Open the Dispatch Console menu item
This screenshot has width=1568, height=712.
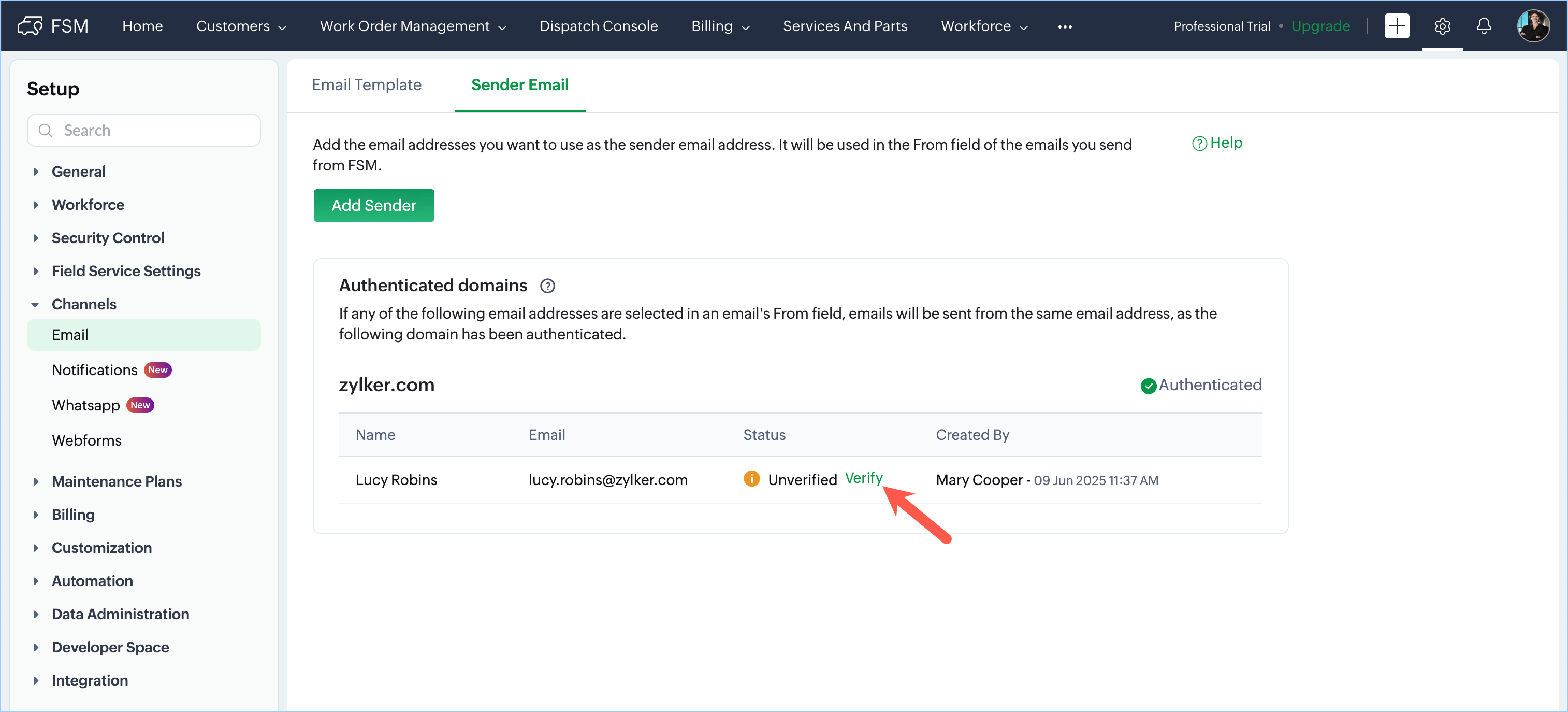(598, 26)
